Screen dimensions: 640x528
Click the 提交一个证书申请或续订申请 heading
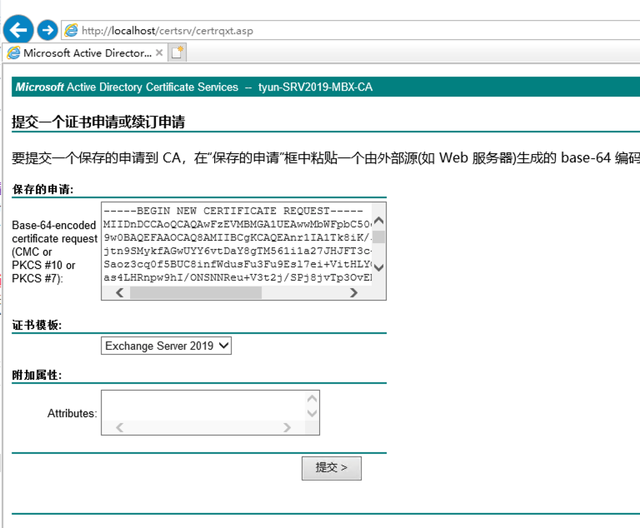[x=98, y=122]
